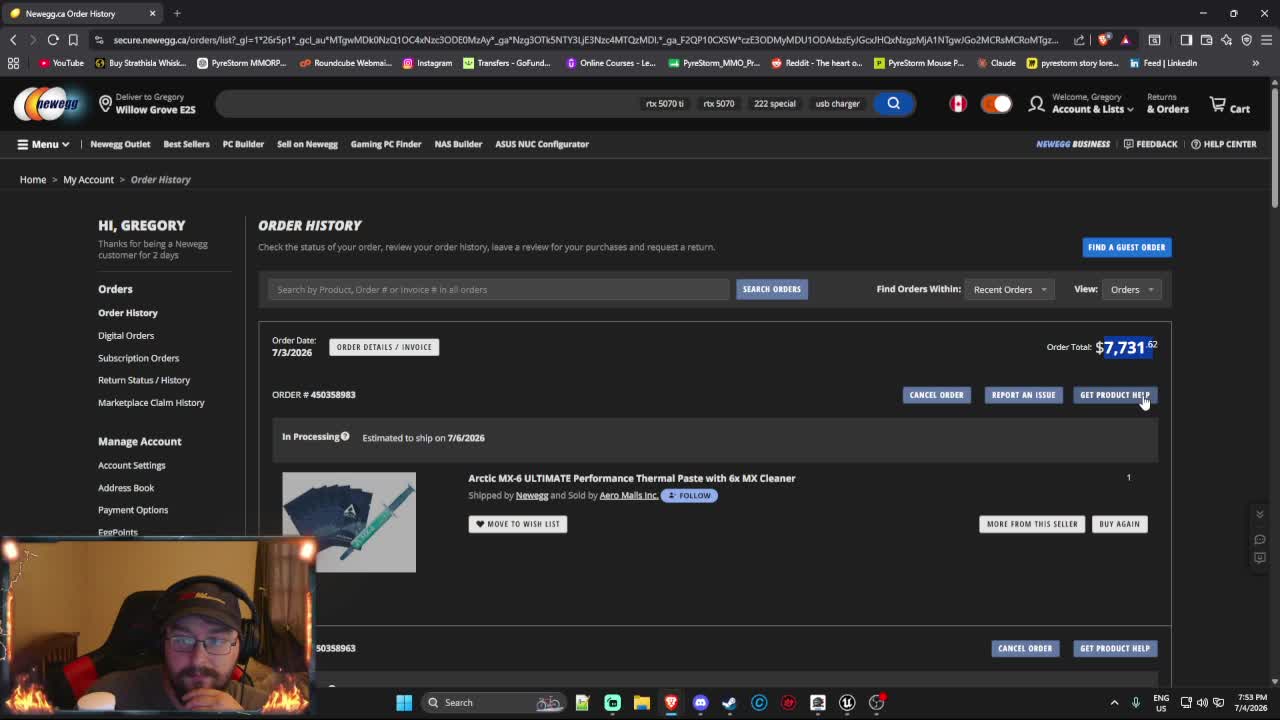Viewport: 1280px width, 720px height.
Task: Open the Feed | LinkedIn bookmark
Action: [1162, 63]
